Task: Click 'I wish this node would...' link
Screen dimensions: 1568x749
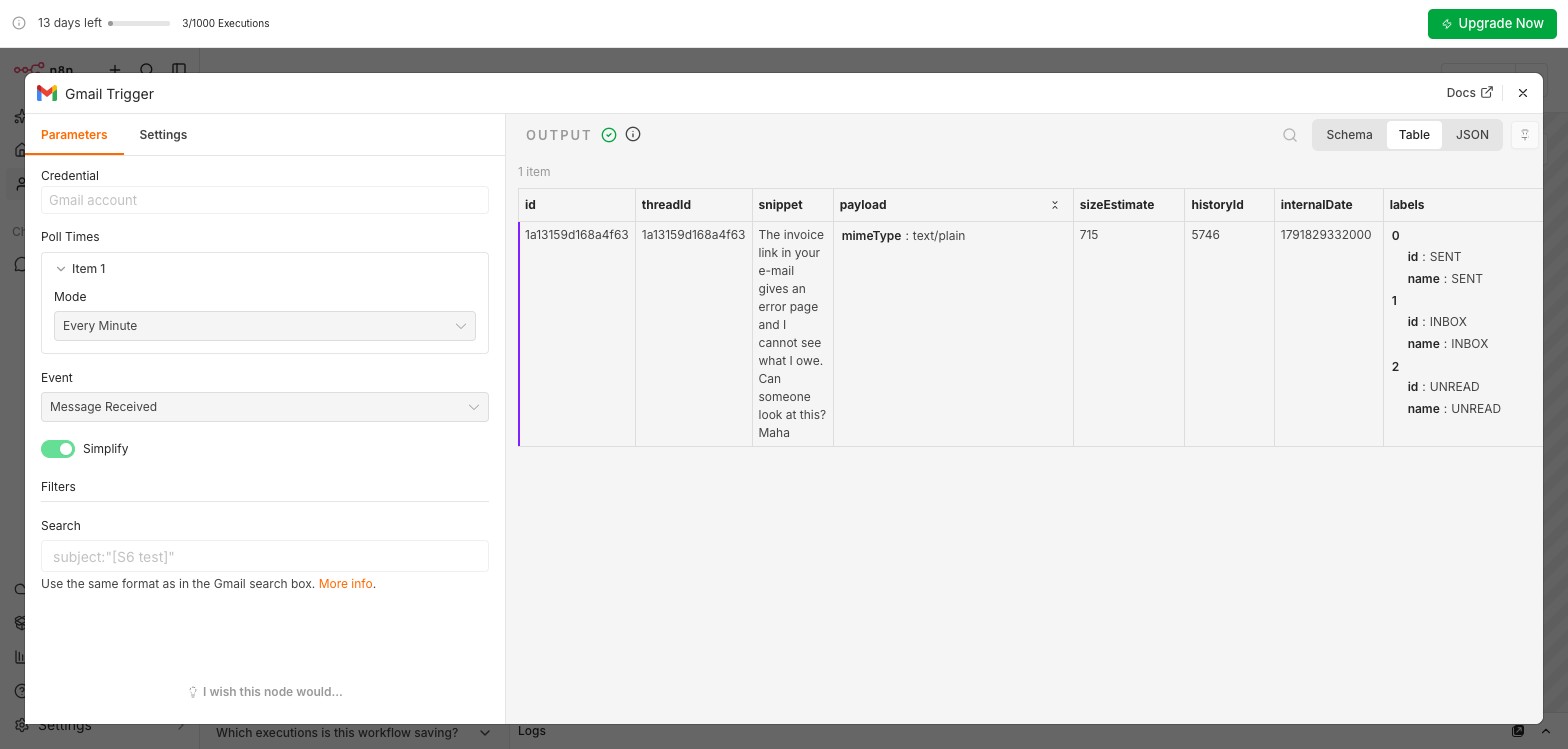Action: pyautogui.click(x=272, y=692)
